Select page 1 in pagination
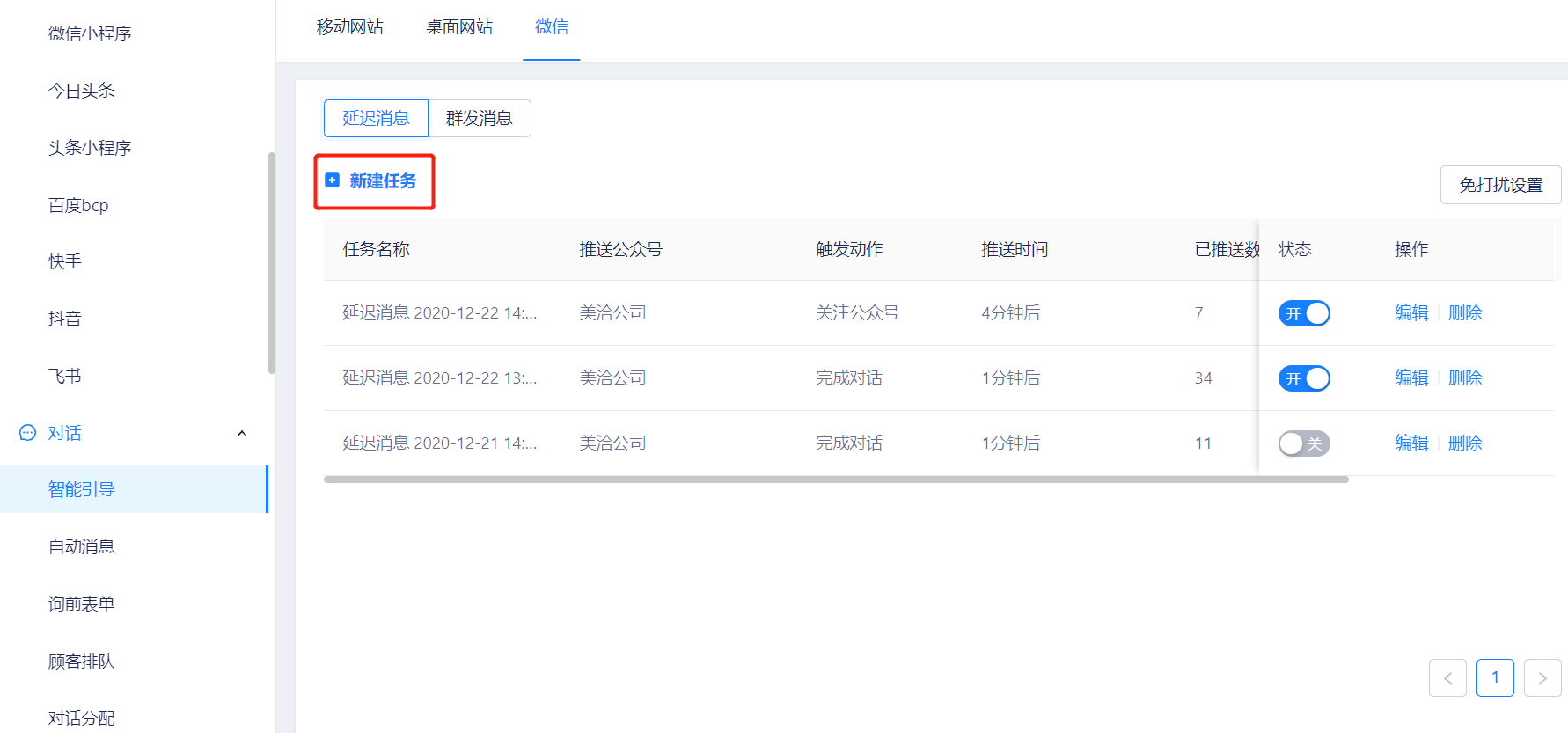This screenshot has width=1568, height=733. (1495, 678)
